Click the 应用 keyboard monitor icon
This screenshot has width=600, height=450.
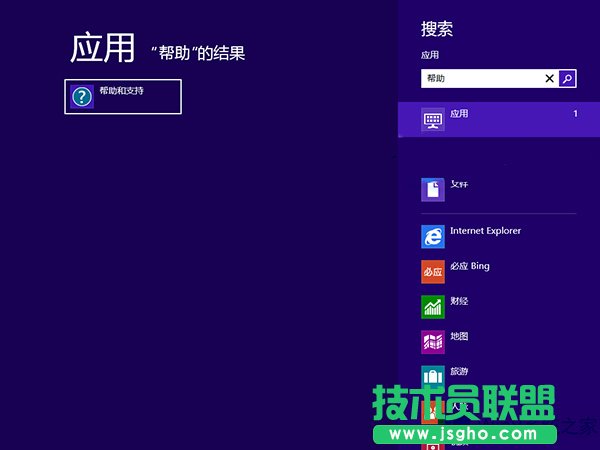[433, 119]
